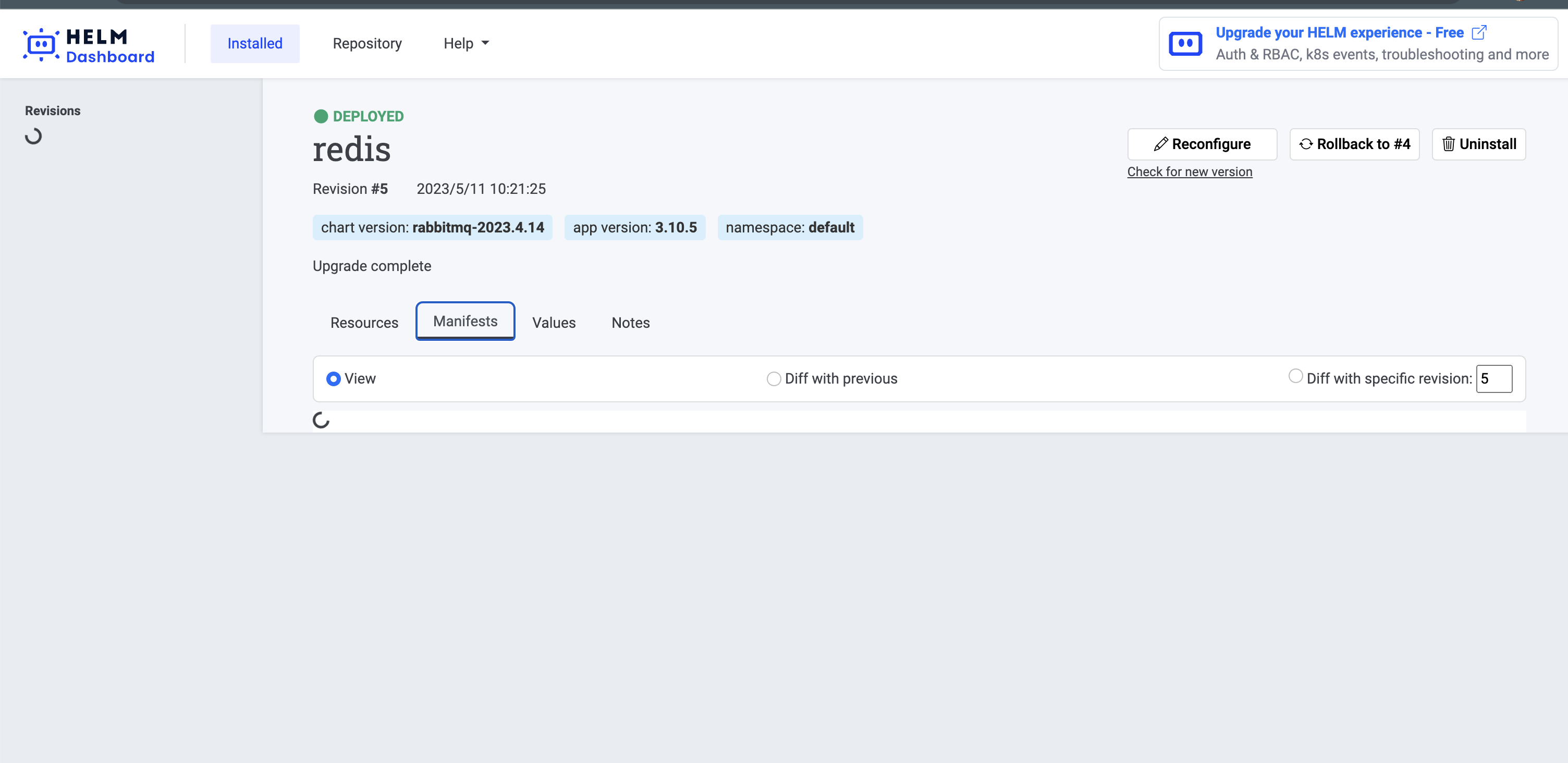
Task: Select the pencil icon on the Reconfigure button
Action: point(1162,144)
